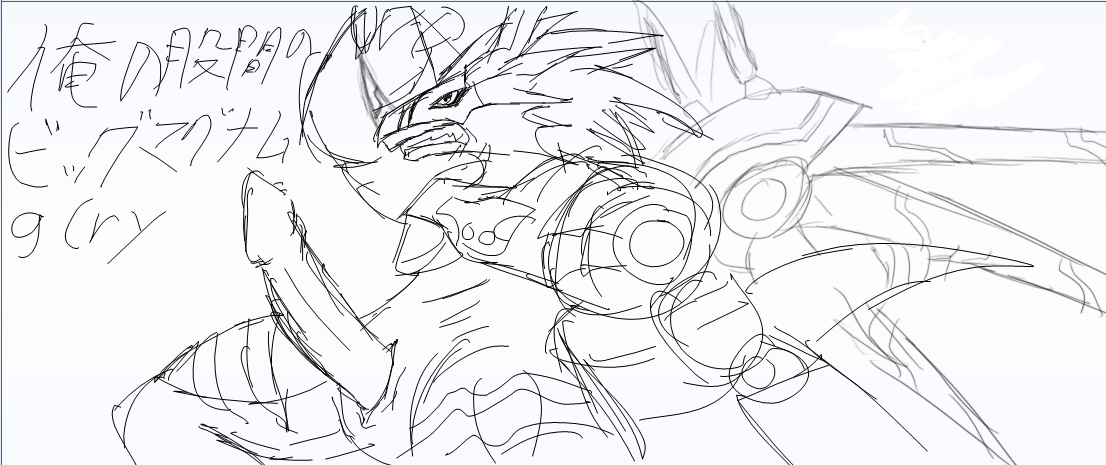This screenshot has width=1106, height=465.
Task: Click the dragon's eye in the sketch
Action: tap(447, 99)
